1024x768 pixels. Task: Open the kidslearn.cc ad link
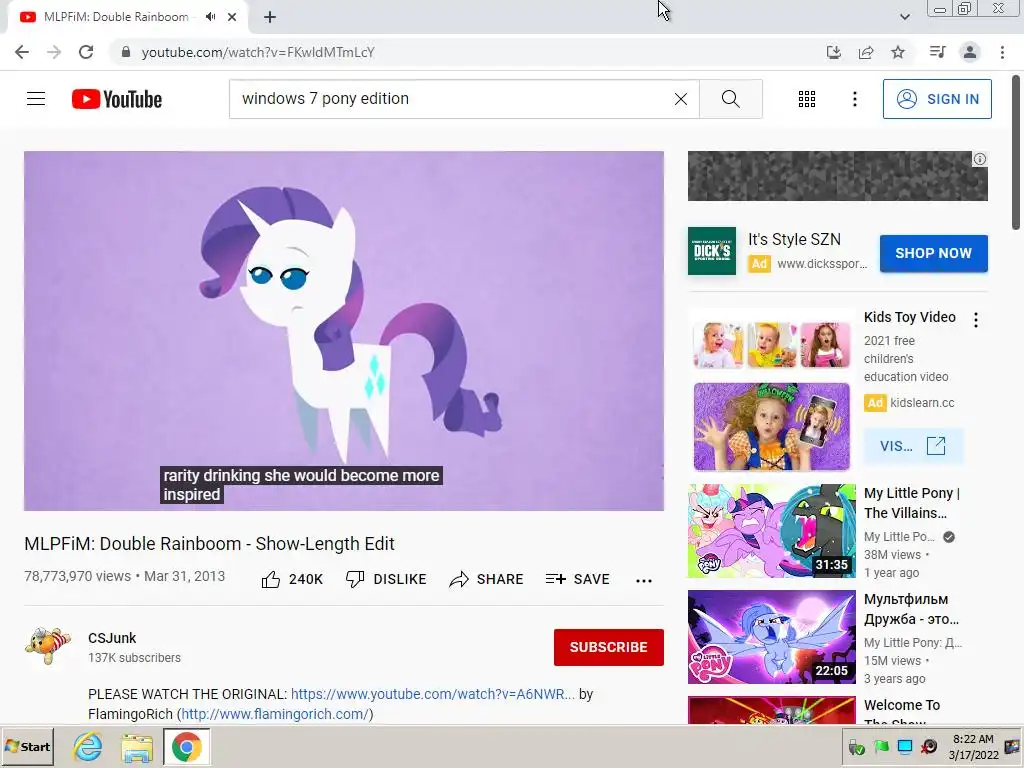922,403
